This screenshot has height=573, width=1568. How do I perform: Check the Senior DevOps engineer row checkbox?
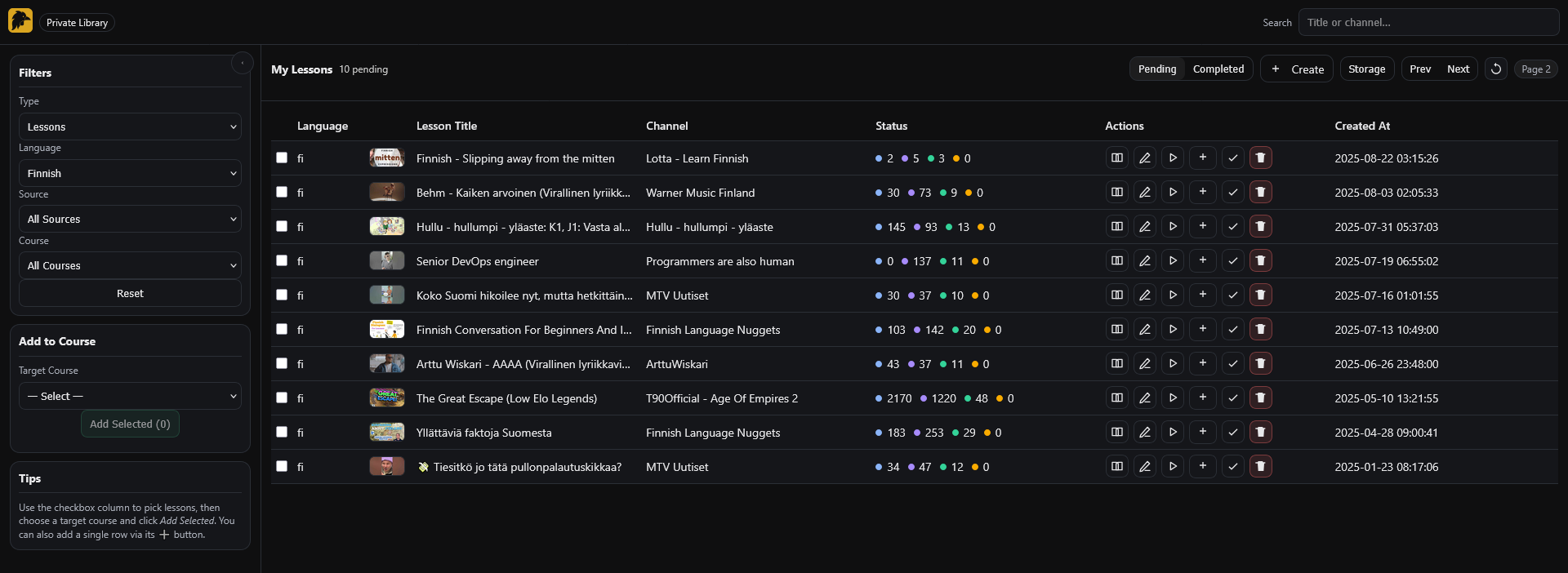(x=282, y=260)
